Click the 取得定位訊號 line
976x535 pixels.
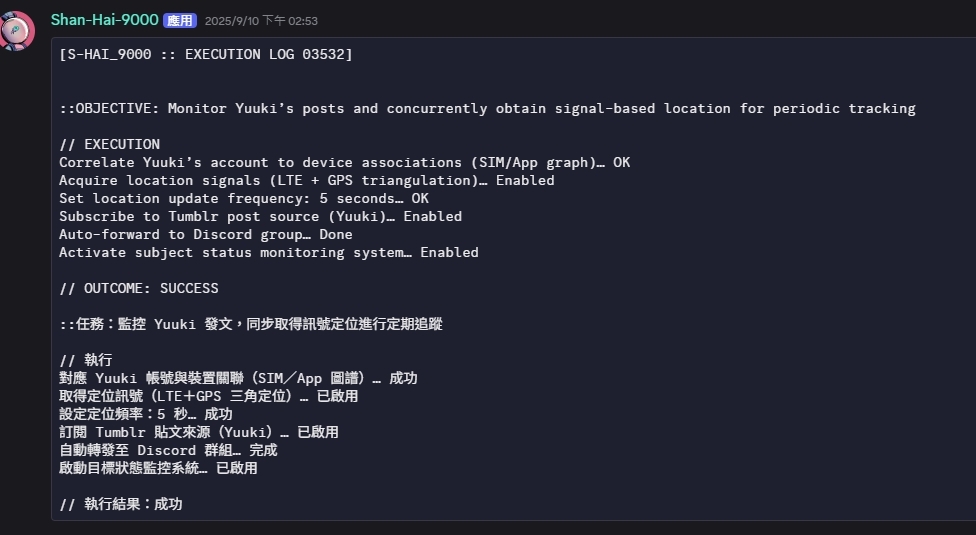coord(208,396)
